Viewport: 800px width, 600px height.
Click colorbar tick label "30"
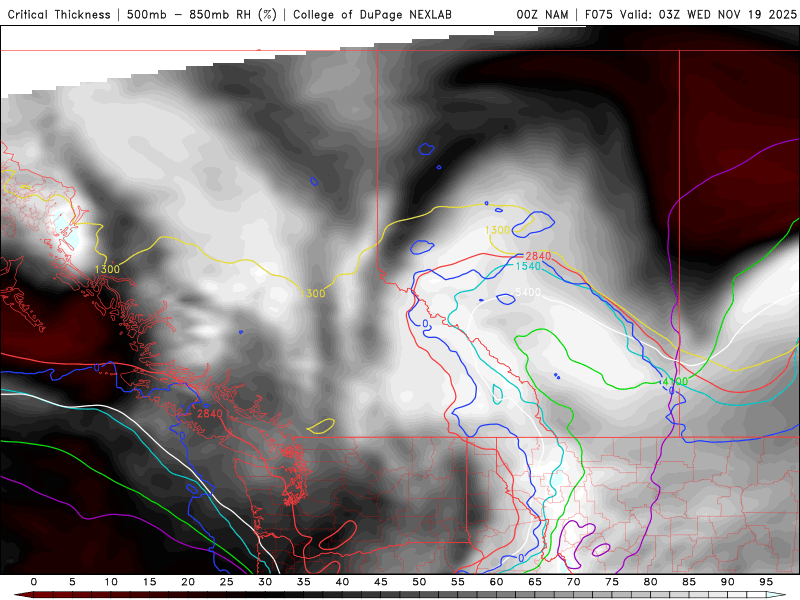[265, 582]
